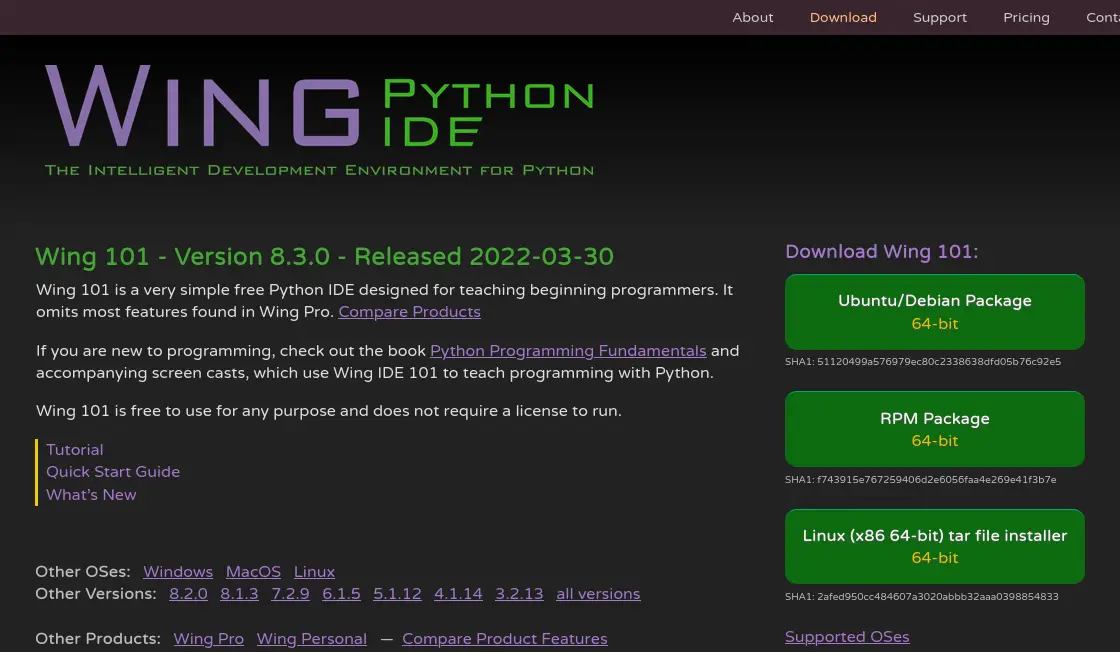
Task: Go to Wing Personal product page
Action: click(x=311, y=639)
